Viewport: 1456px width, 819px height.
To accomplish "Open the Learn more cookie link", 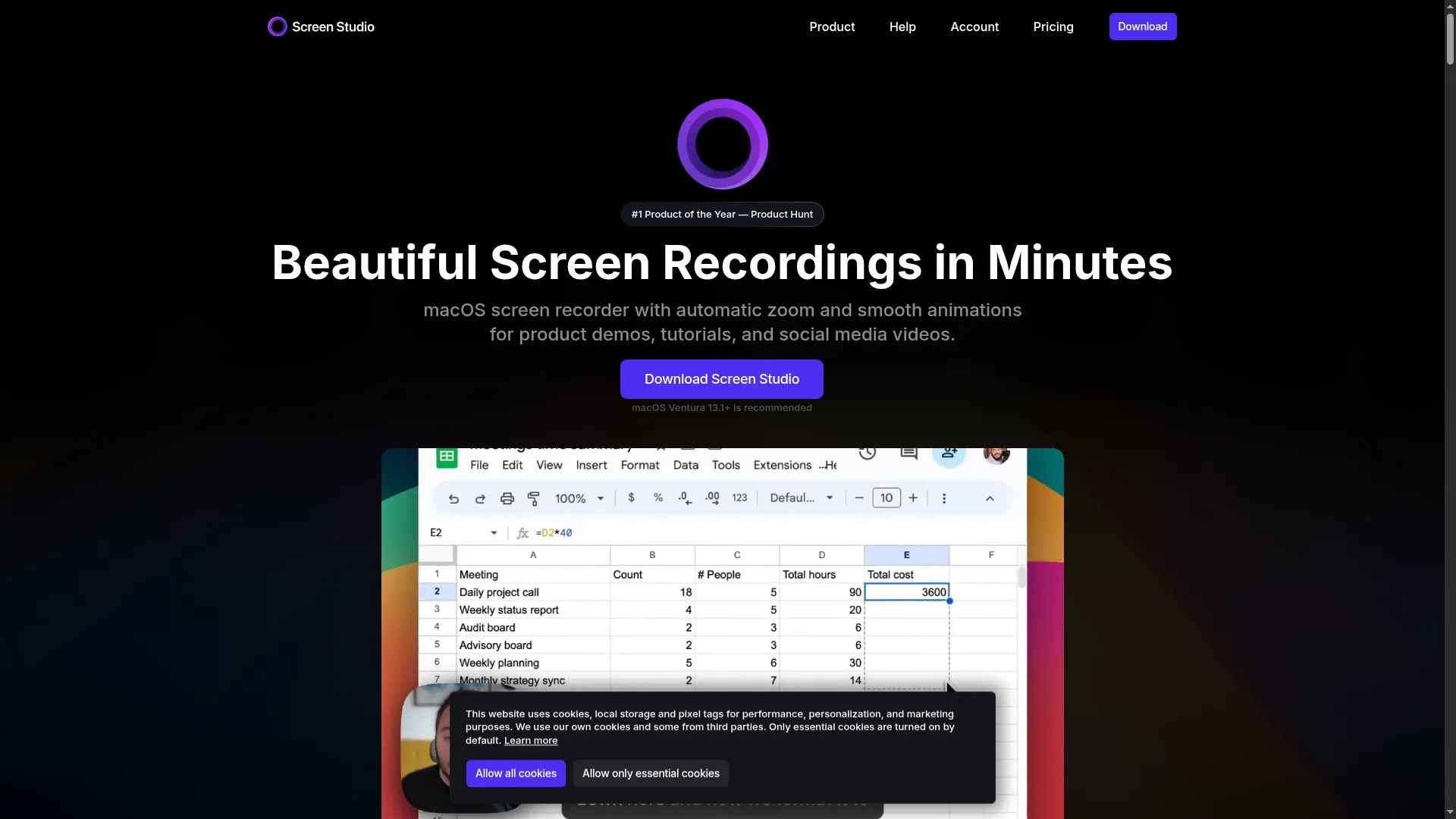I will coord(531,741).
